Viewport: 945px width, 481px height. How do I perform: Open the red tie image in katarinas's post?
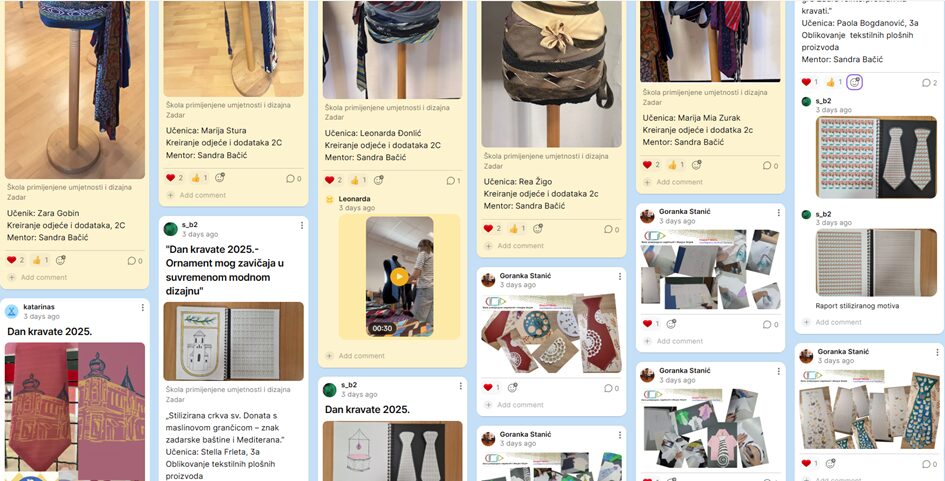[75, 412]
